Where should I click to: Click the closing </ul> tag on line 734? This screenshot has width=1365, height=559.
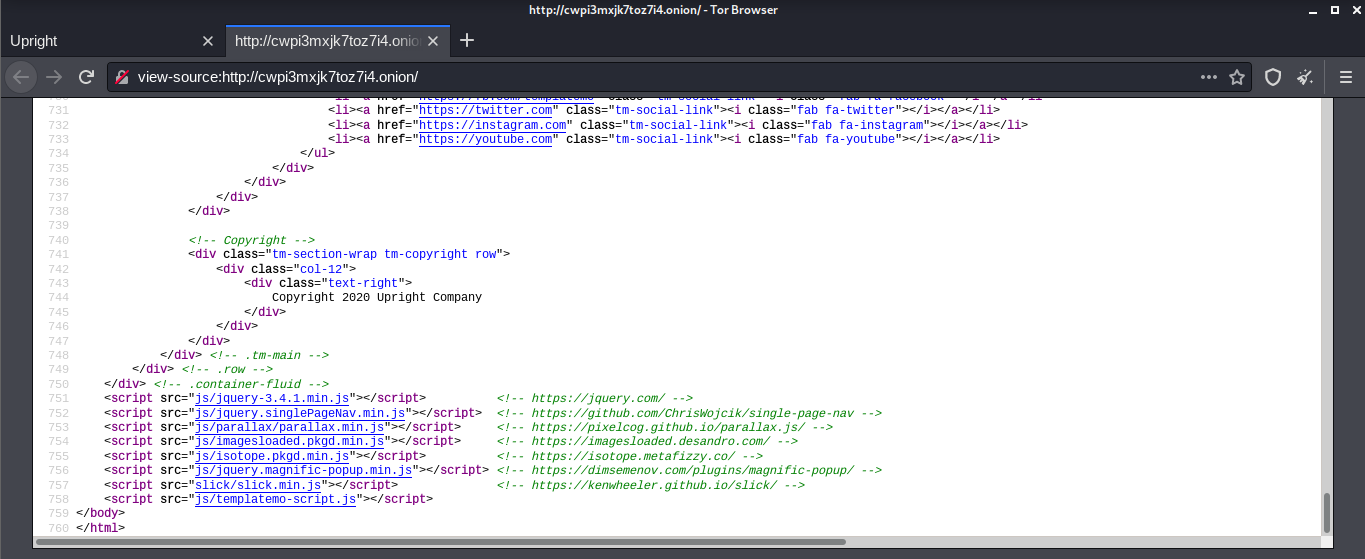(x=318, y=153)
